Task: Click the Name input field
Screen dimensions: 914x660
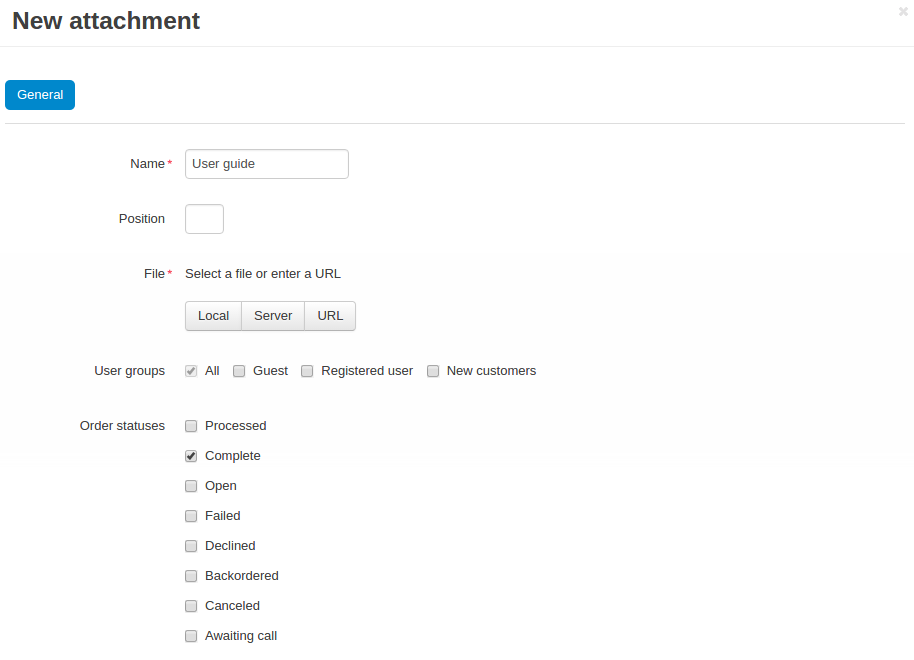Action: pos(266,164)
